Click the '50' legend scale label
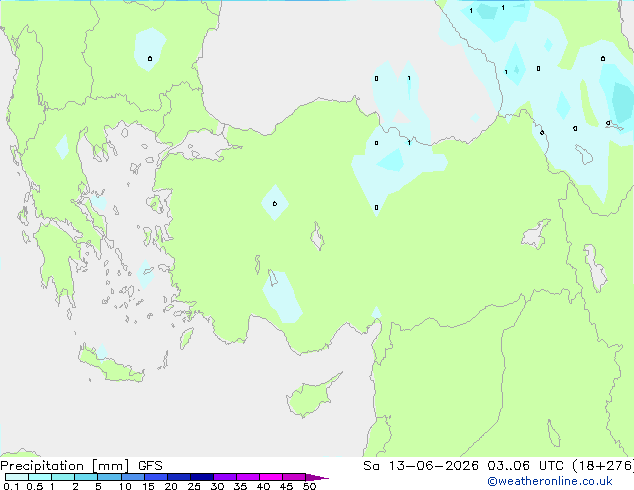Image resolution: width=634 pixels, height=490 pixels. tap(309, 486)
